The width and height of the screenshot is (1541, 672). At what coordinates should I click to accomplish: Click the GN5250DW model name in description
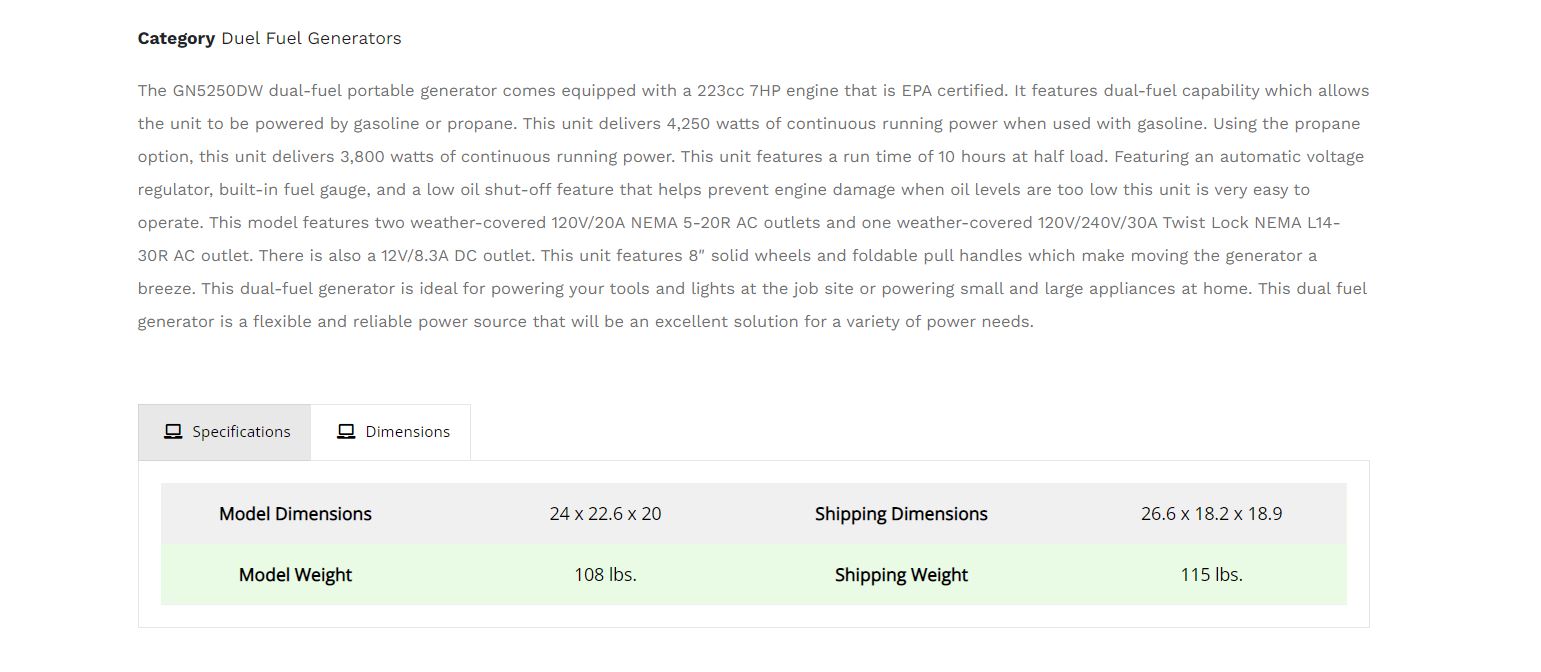pos(217,90)
